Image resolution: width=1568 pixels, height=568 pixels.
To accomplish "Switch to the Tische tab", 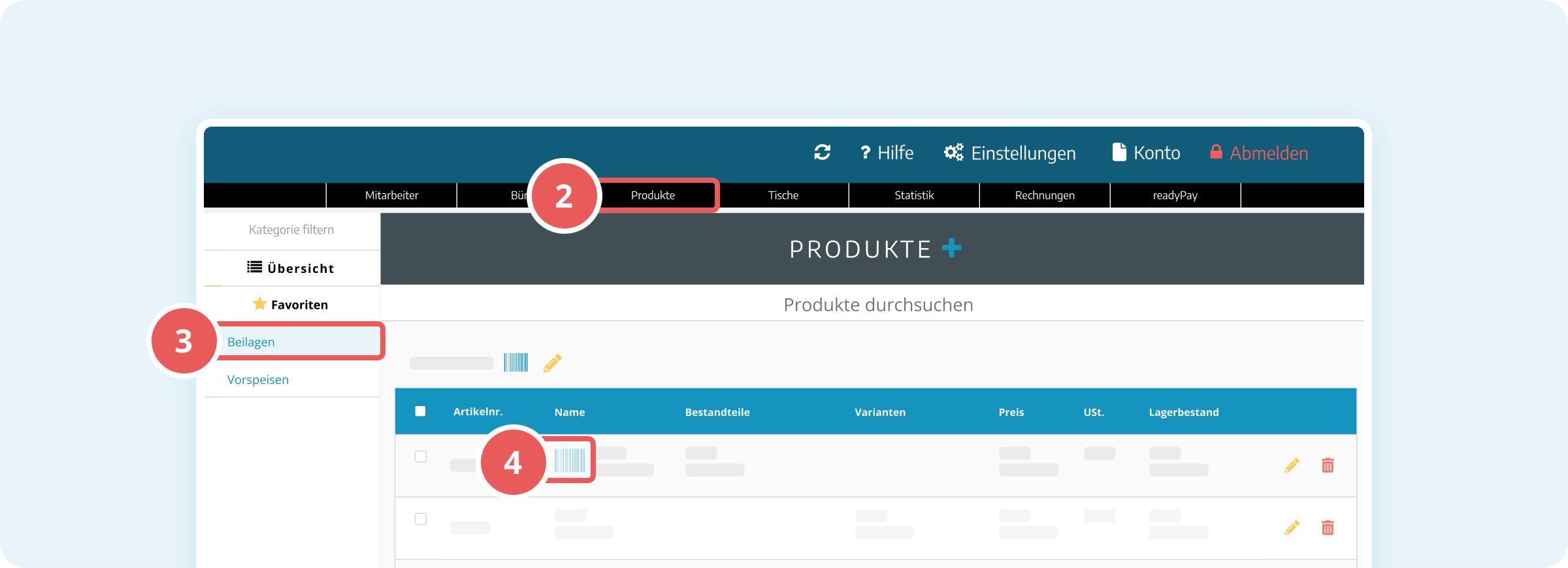I will (783, 195).
